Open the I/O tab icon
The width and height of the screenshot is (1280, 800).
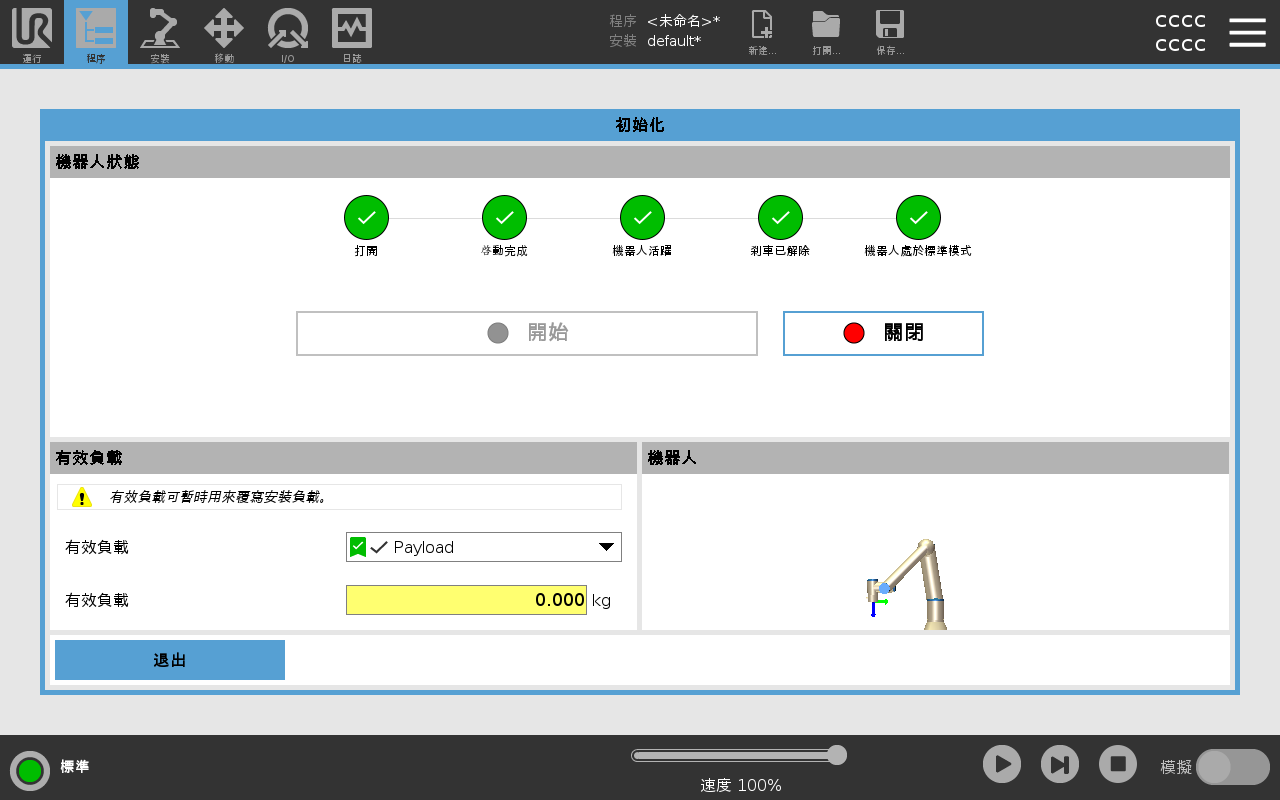click(x=287, y=32)
